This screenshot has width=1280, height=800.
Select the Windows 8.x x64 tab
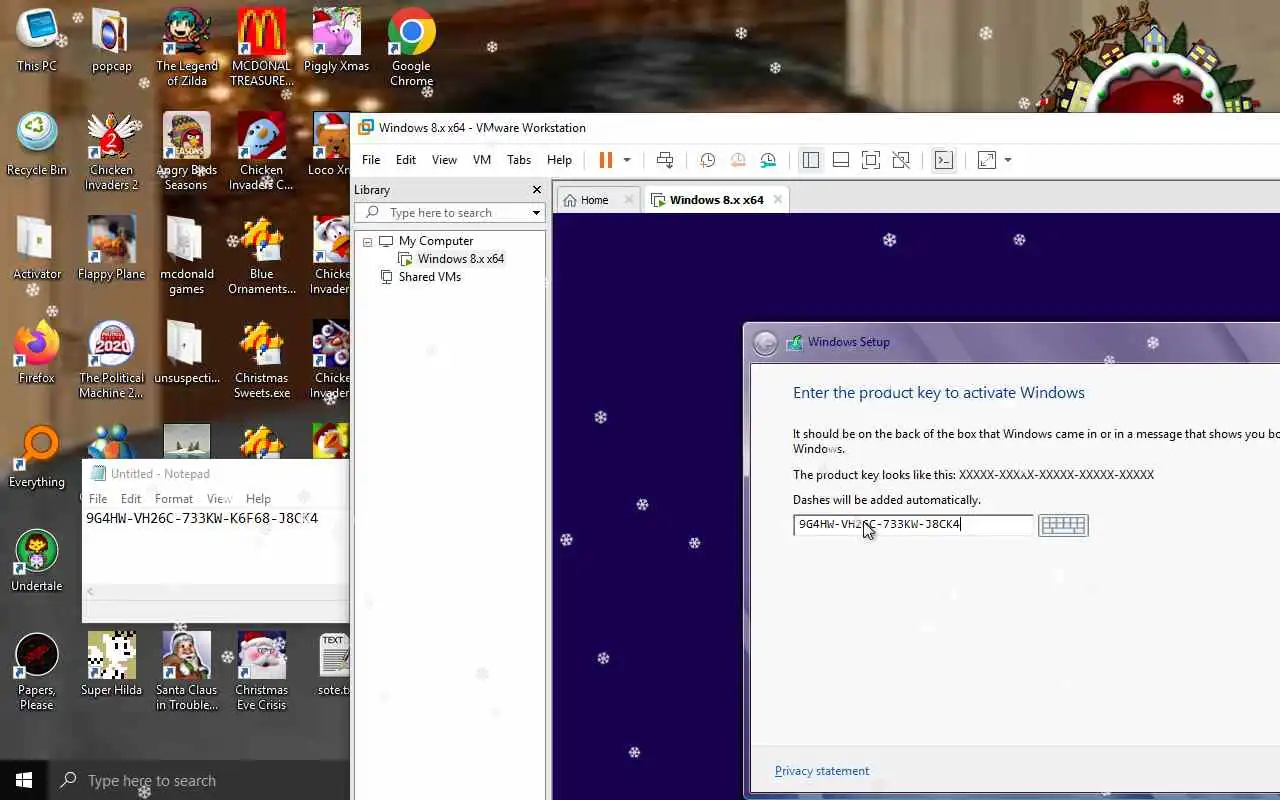[716, 200]
